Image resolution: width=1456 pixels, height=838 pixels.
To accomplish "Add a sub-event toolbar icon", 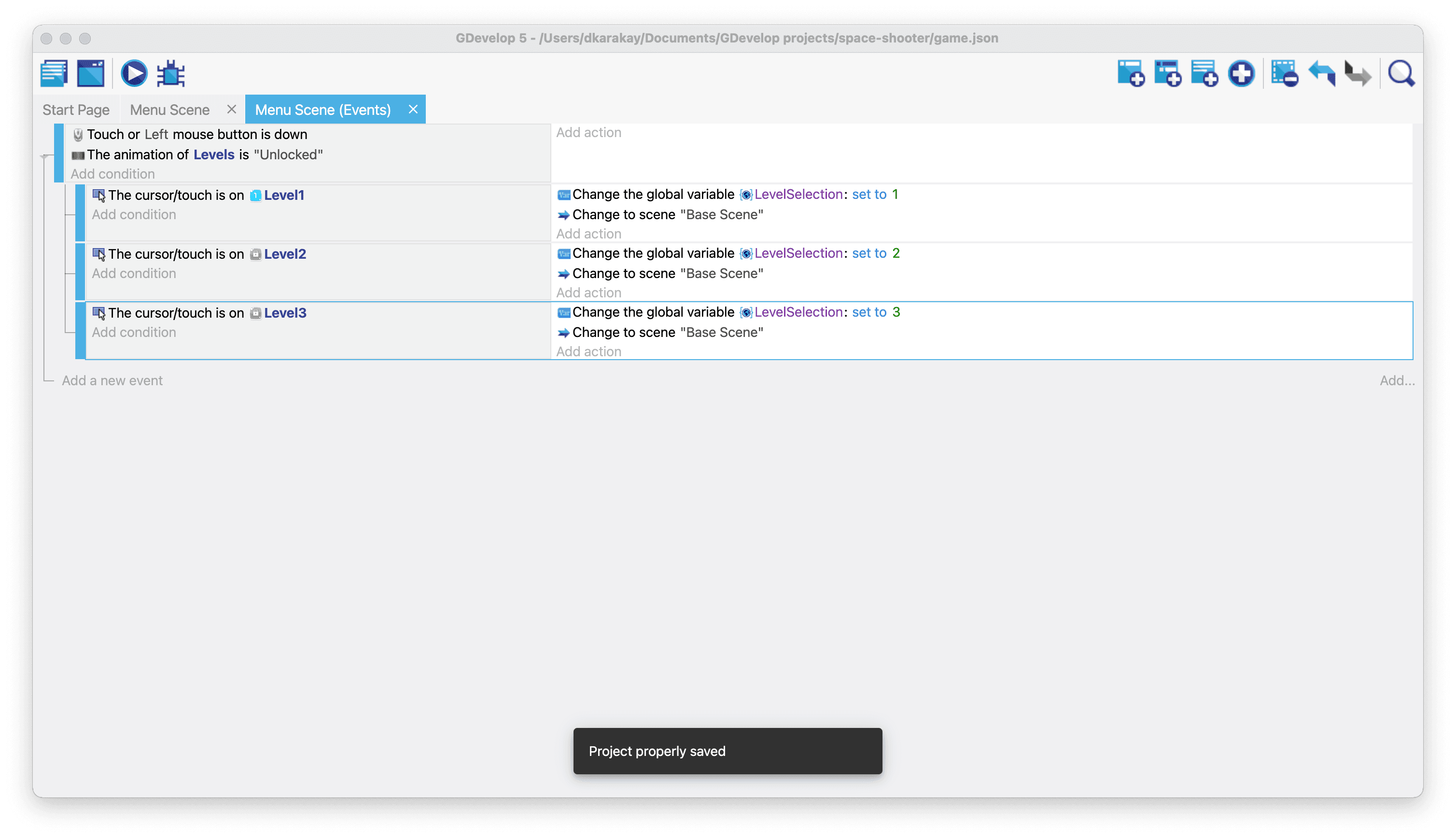I will [1167, 74].
